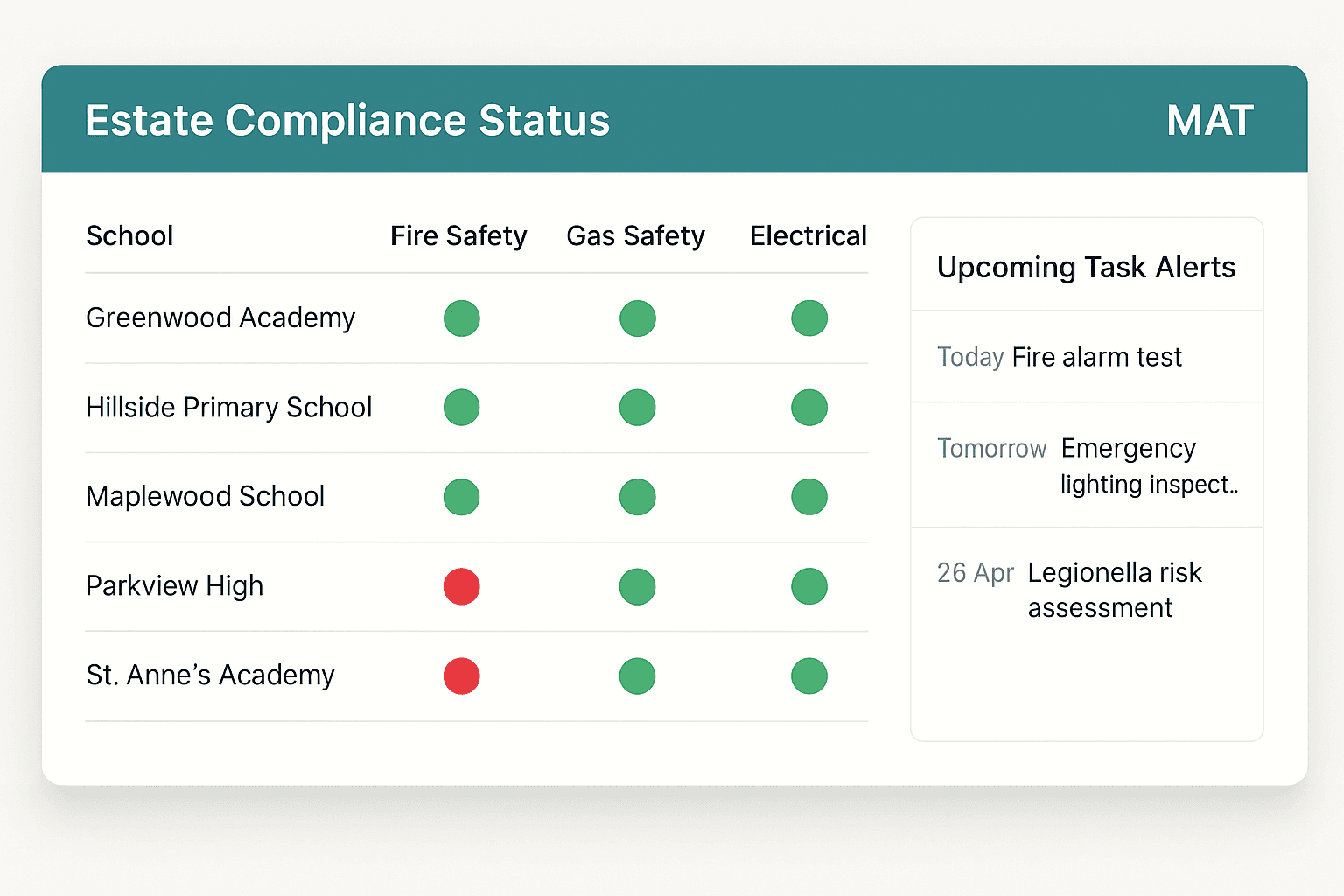1344x896 pixels.
Task: Click the Fire Safety column header
Action: click(458, 235)
